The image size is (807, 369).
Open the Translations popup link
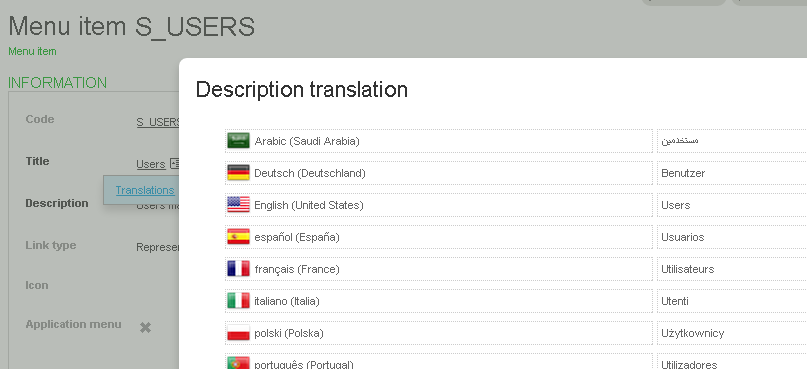[145, 190]
